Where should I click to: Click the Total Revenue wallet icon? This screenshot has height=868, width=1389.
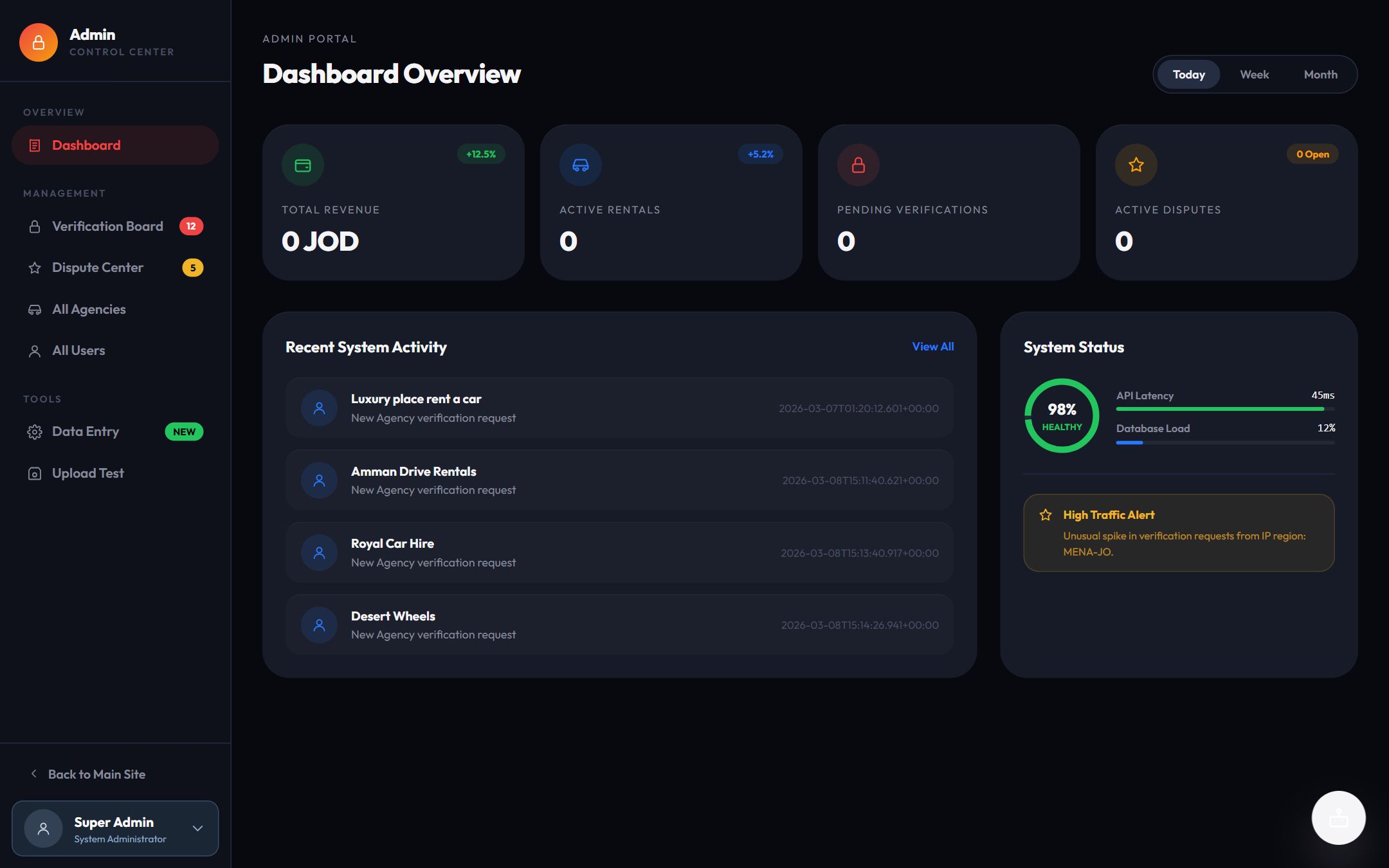[303, 165]
